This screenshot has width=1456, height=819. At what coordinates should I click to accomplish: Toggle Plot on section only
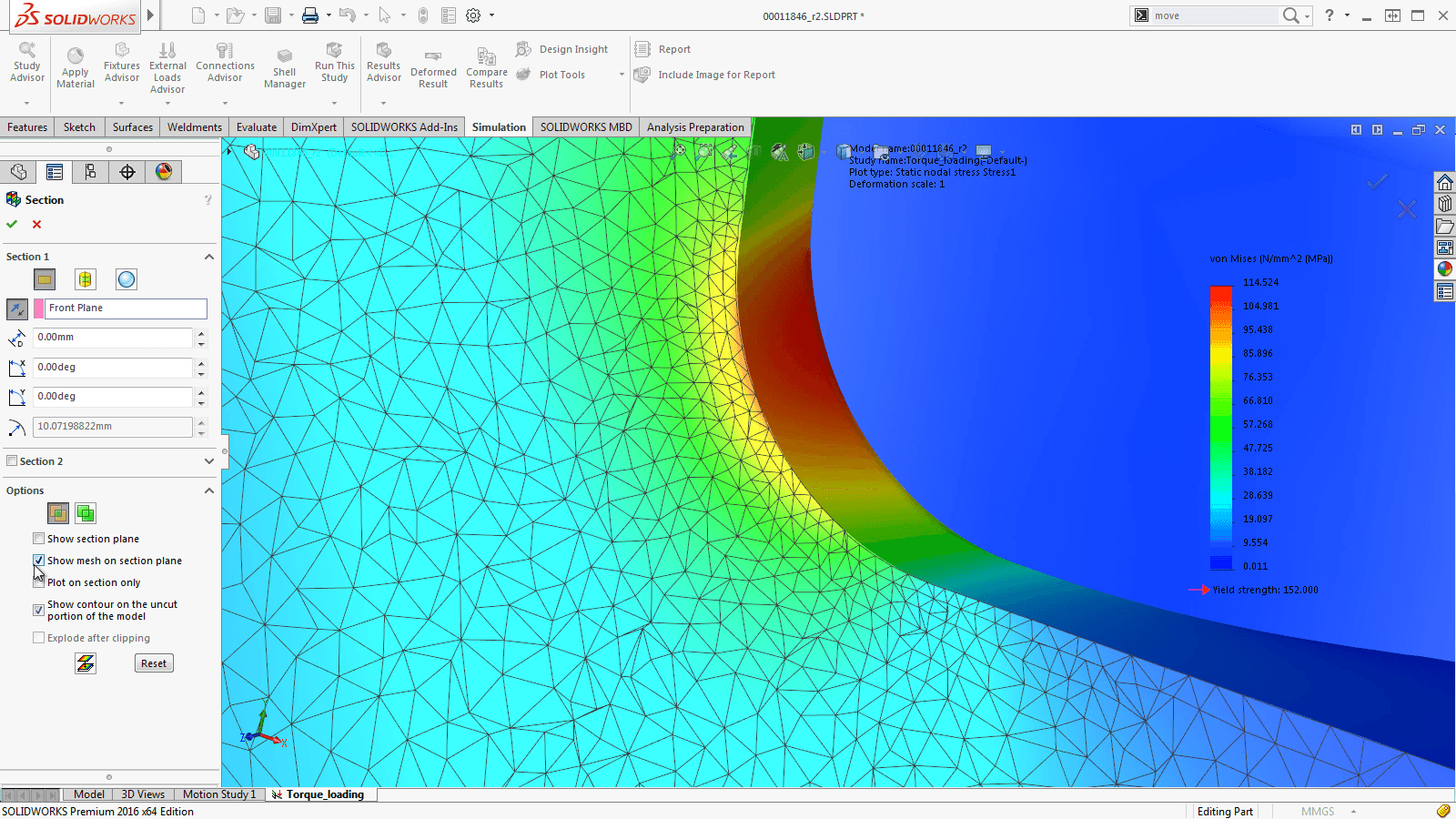[38, 582]
